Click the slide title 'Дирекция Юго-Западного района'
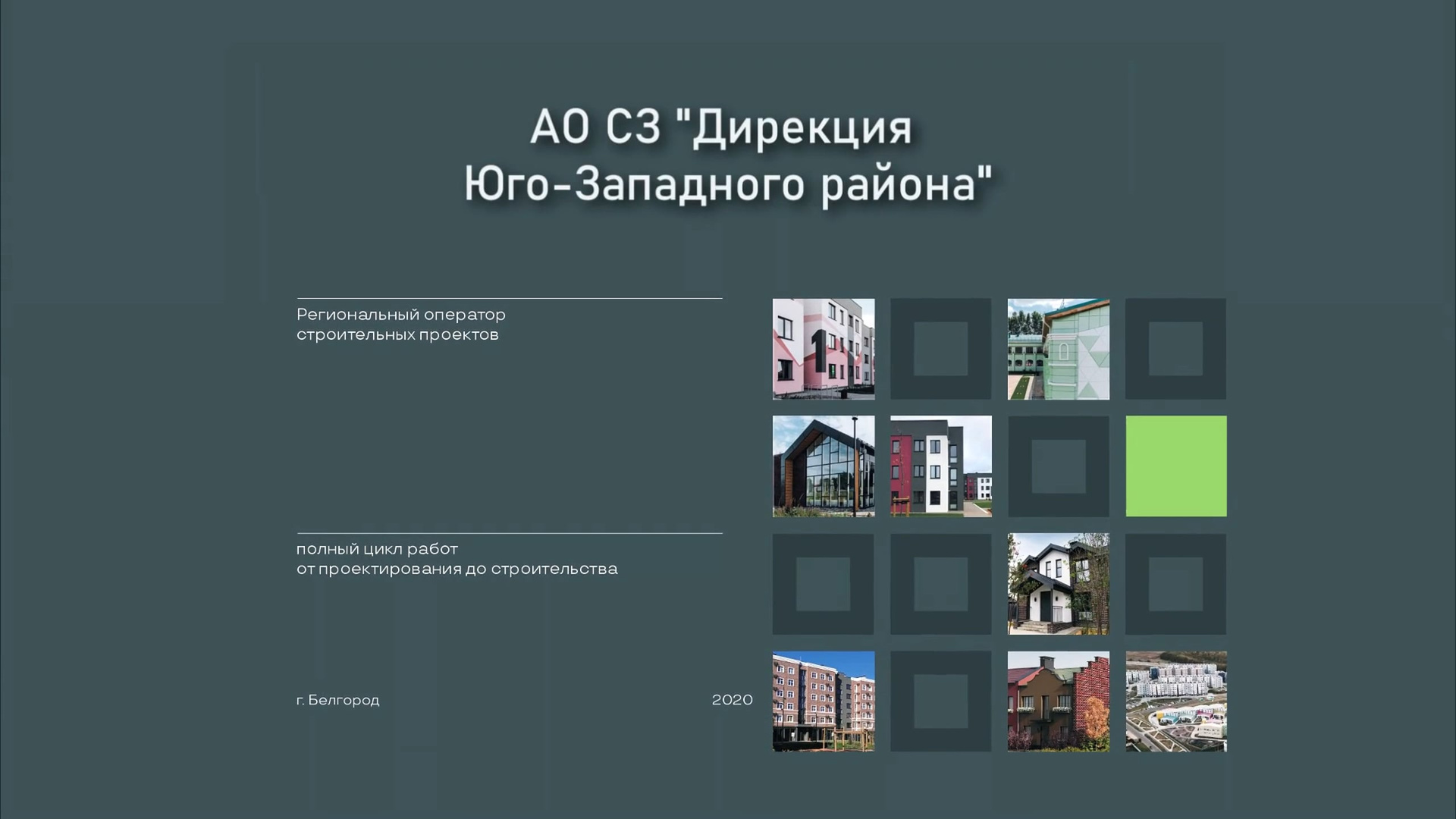Viewport: 1456px width, 819px height. [726, 155]
